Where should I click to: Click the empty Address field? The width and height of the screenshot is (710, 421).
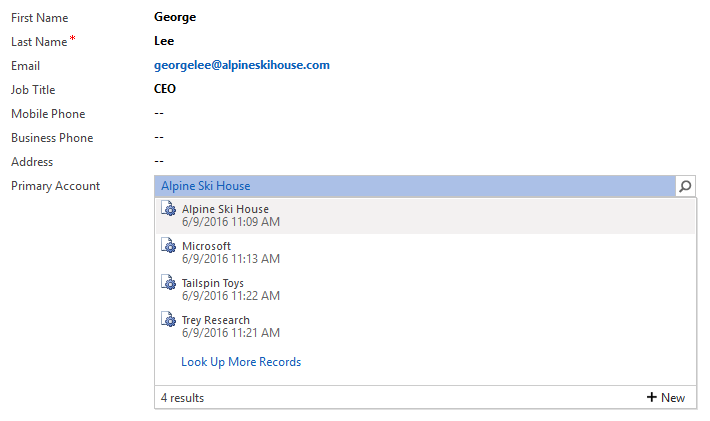159,161
